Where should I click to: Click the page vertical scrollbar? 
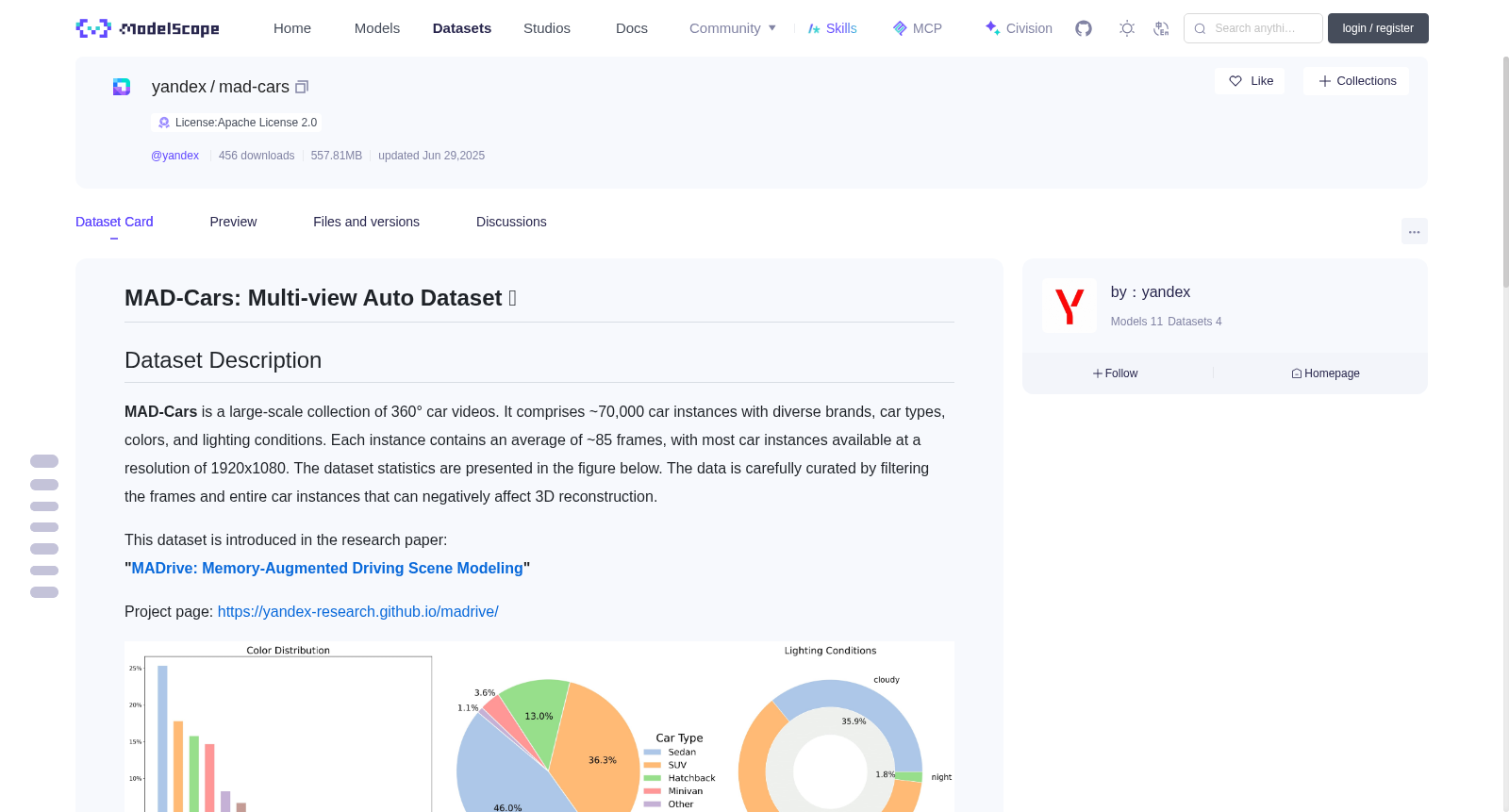coord(1505,170)
